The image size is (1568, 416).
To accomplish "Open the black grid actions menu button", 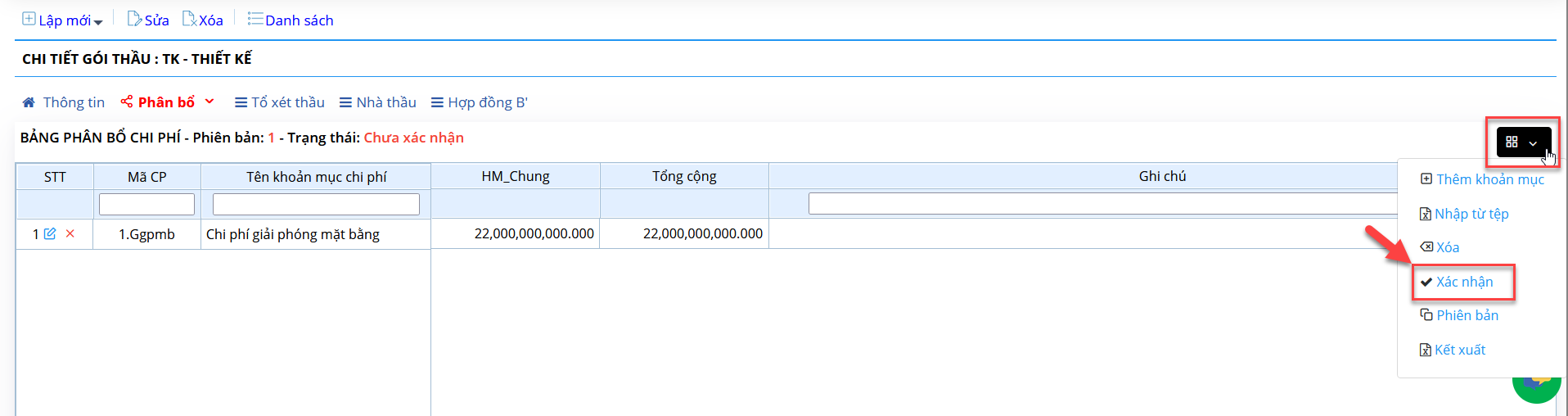I will coord(1523,142).
